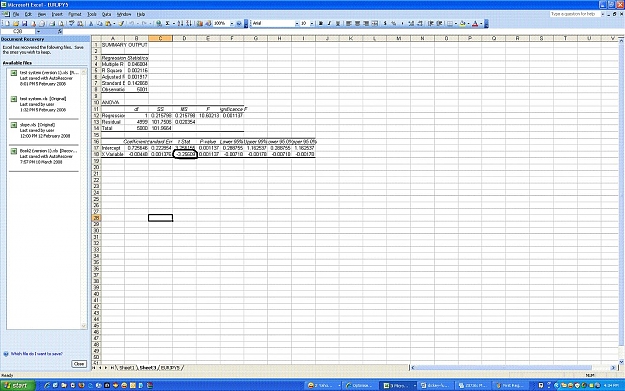
Task: Expand the Paste options dropdown arrow
Action: click(114, 24)
